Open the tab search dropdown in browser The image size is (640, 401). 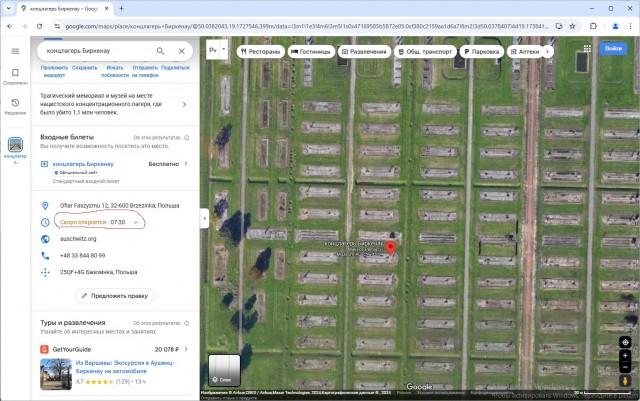tap(9, 8)
